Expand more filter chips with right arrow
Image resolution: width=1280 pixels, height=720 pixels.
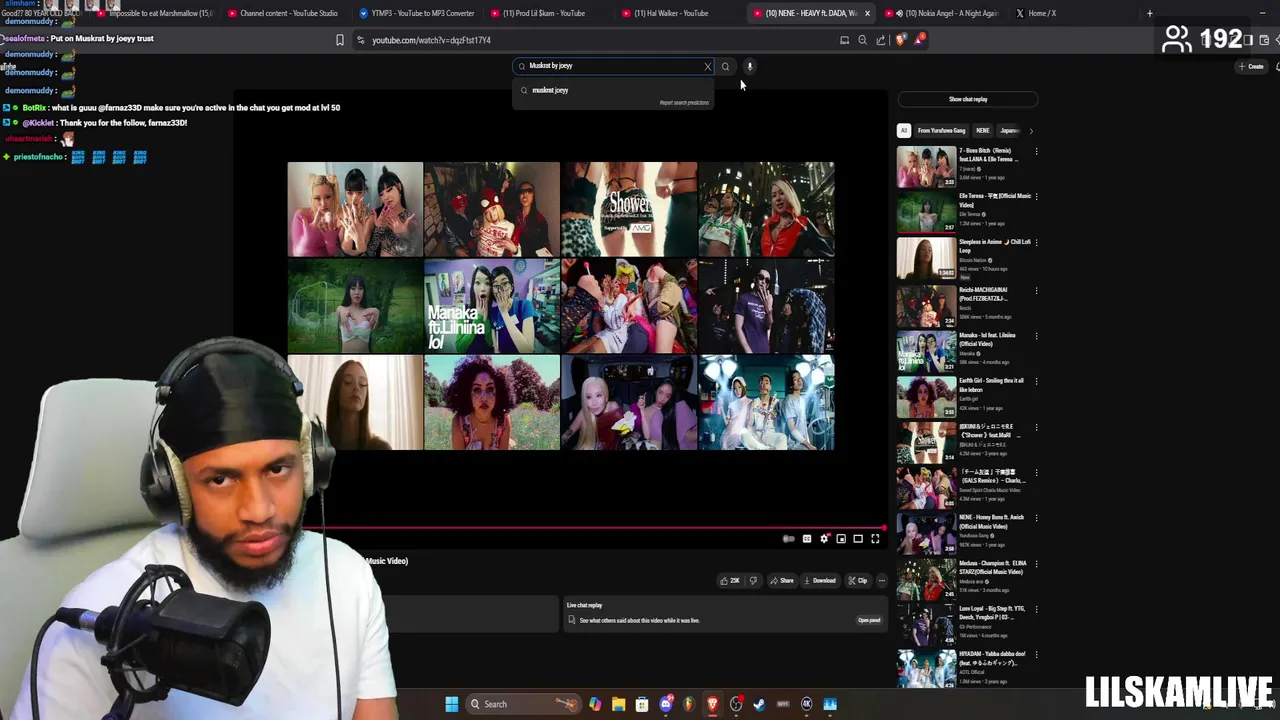tap(1031, 130)
